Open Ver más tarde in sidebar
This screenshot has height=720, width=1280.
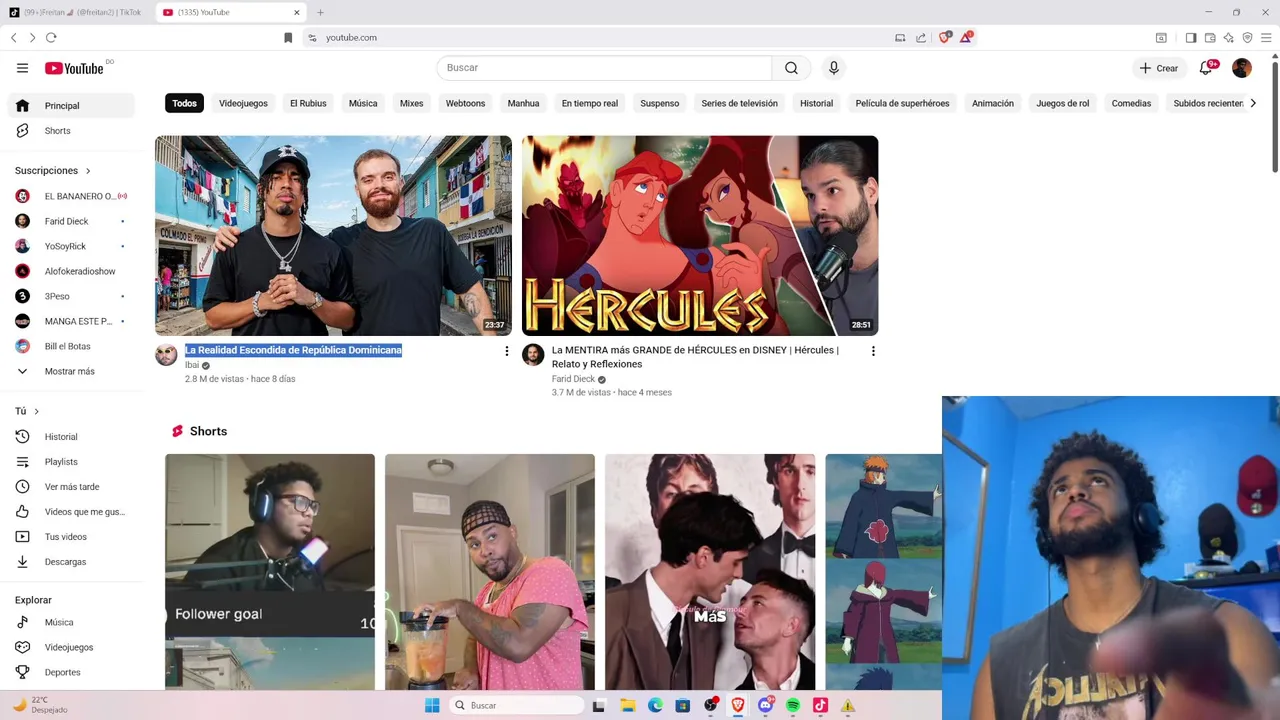pyautogui.click(x=70, y=487)
